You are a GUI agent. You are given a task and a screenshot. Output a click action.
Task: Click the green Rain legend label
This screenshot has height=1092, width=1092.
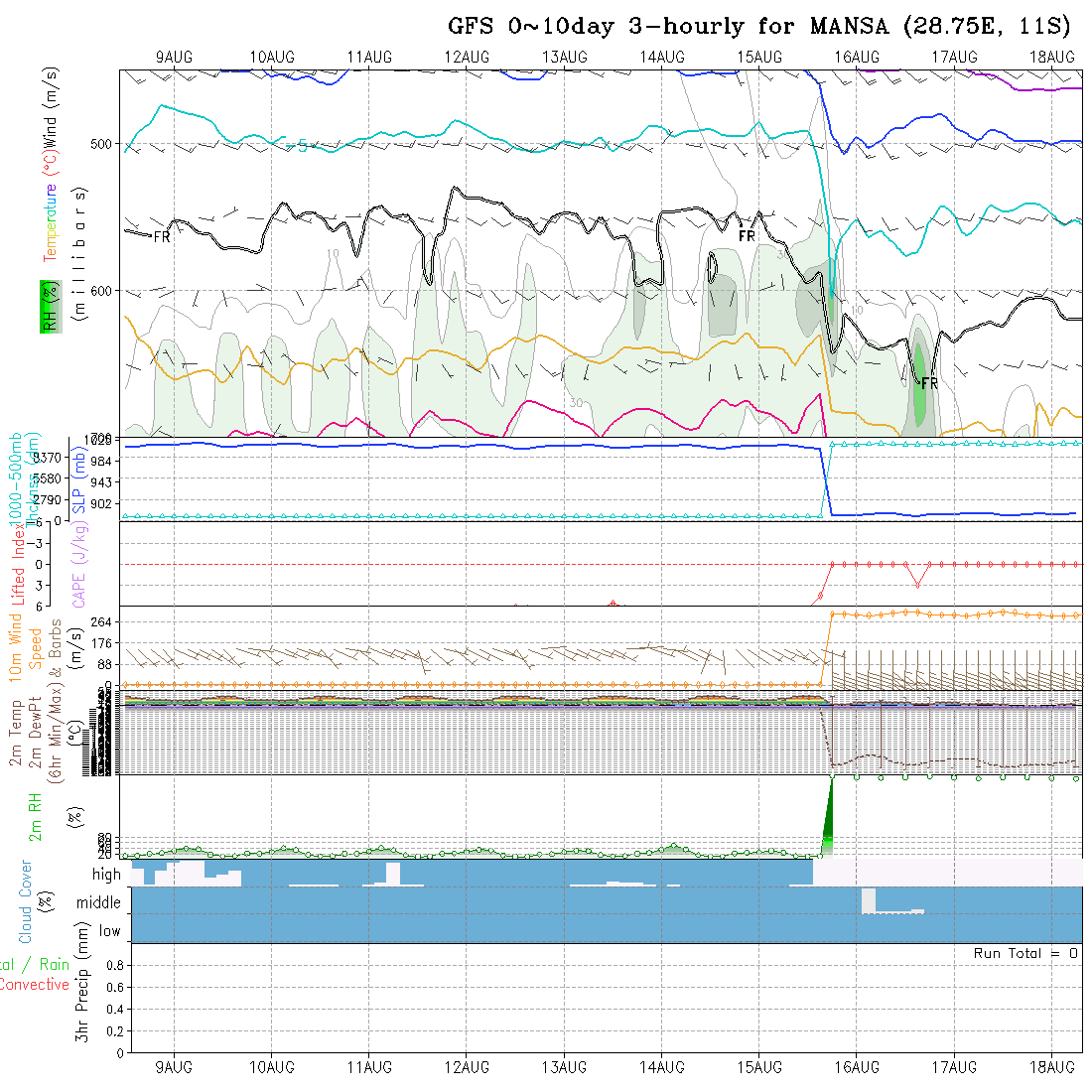click(x=55, y=964)
